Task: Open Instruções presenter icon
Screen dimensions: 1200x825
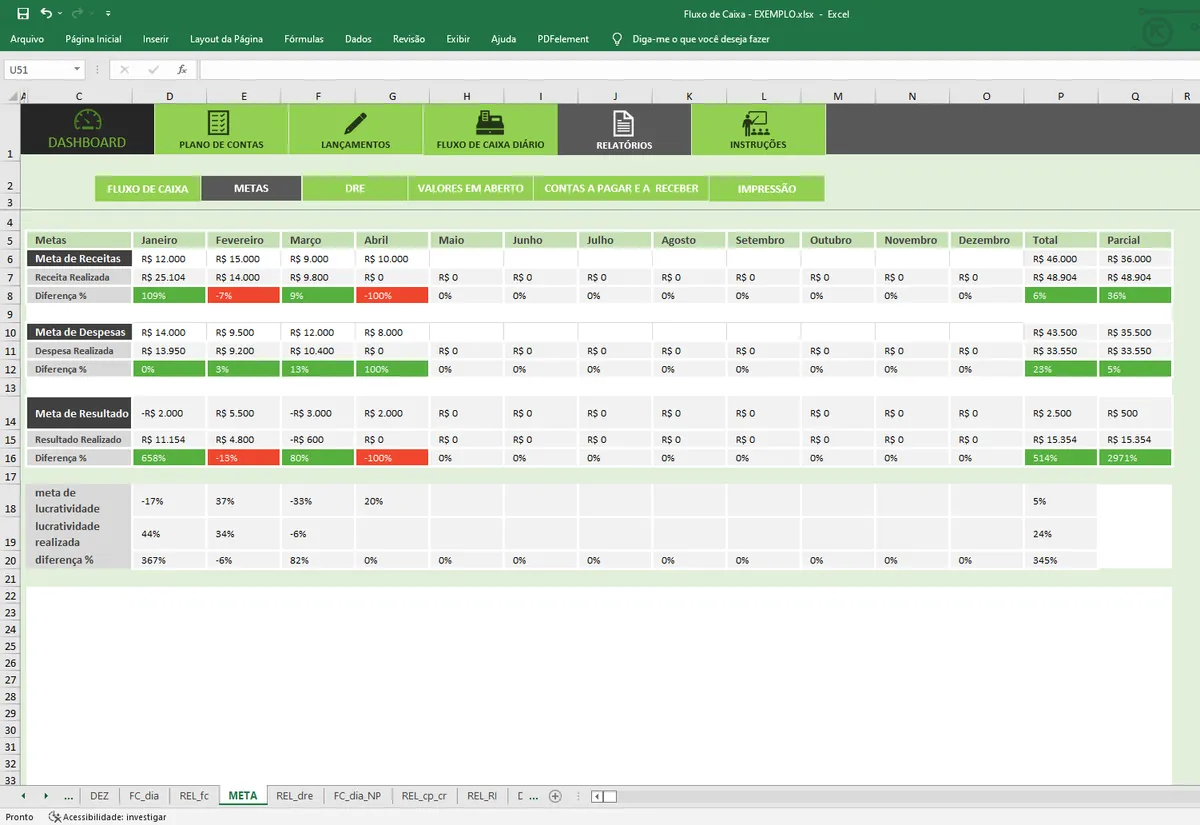Action: 756,123
